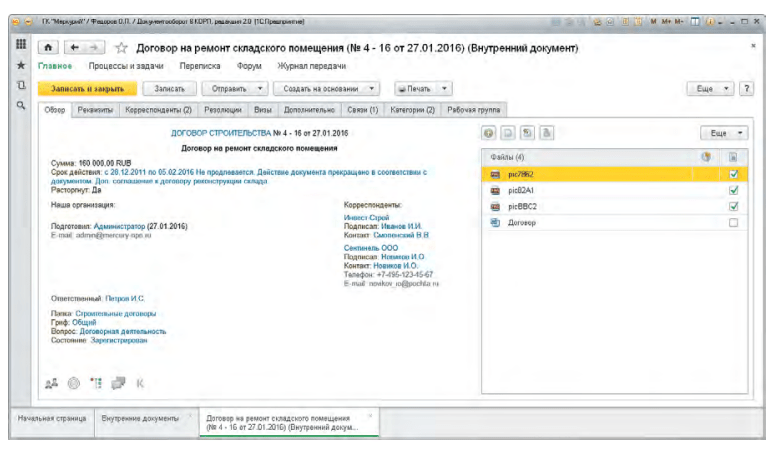The height and width of the screenshot is (449, 775).
Task: Uncheck the checkbox for pic7B62
Action: (x=733, y=174)
